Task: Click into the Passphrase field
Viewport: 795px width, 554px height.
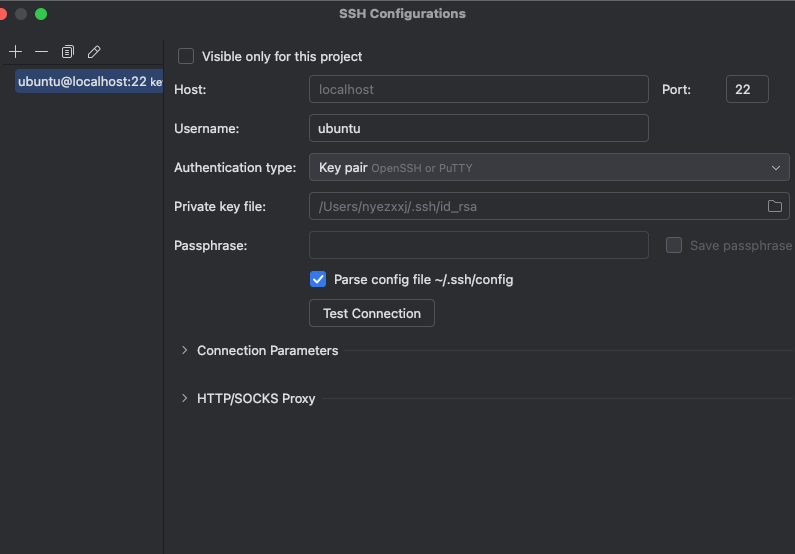Action: click(478, 245)
